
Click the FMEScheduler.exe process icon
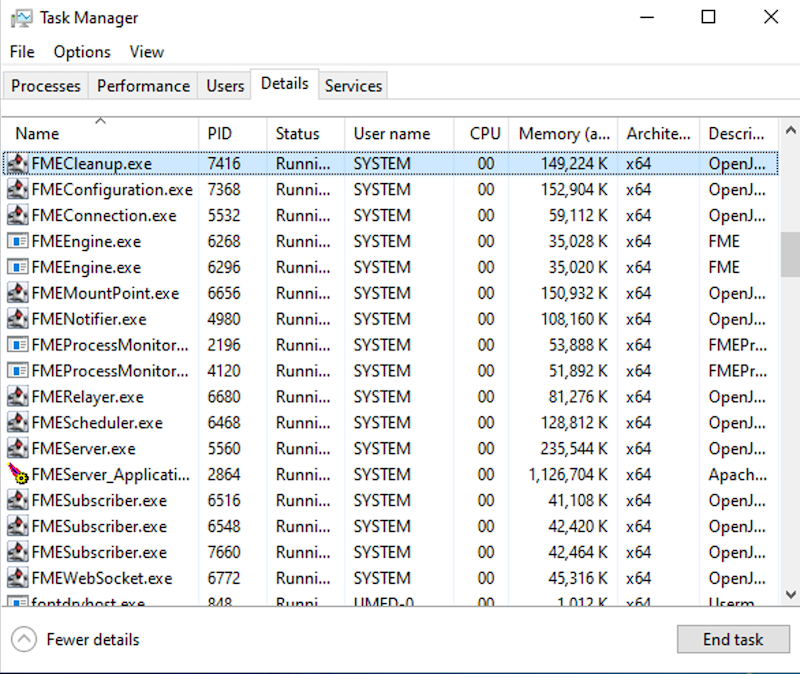pos(17,423)
